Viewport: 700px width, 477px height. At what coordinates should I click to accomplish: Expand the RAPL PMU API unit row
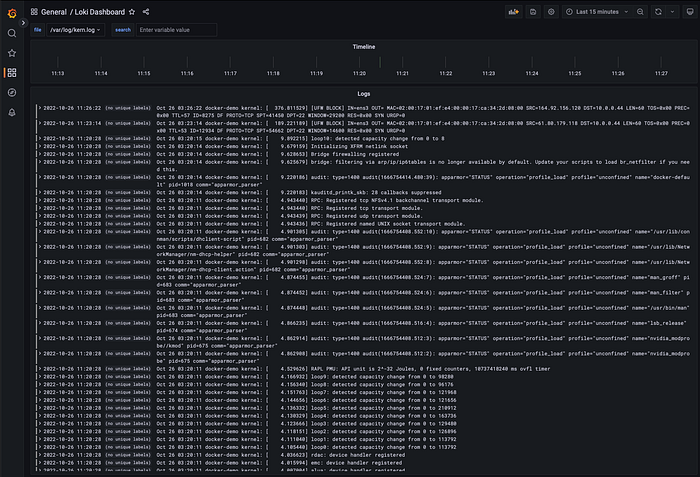point(40,369)
